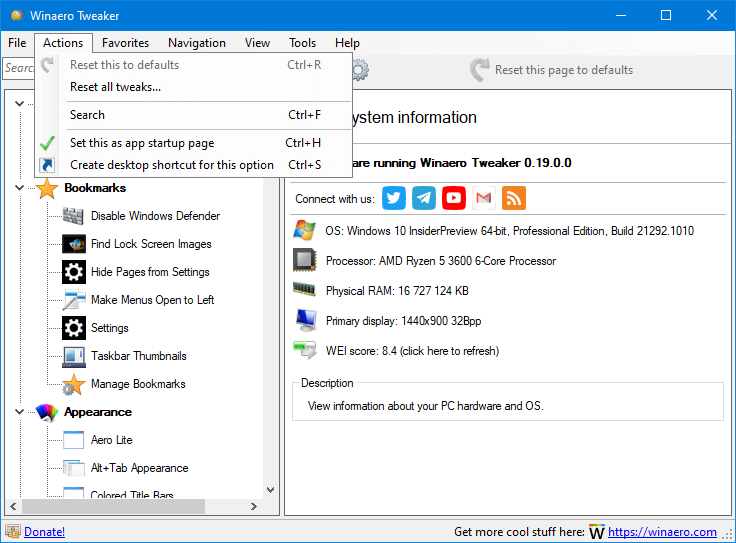
Task: Click the WEI score refresh icon
Action: [305, 350]
